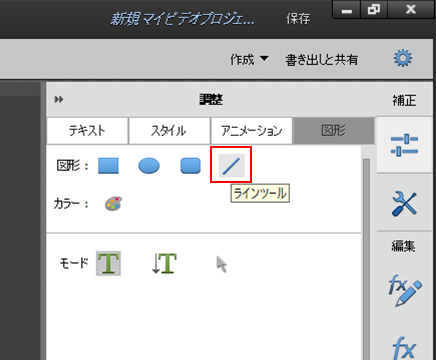The width and height of the screenshot is (436, 360).
Task: Open settings with the gear icon
Action: pos(403,59)
